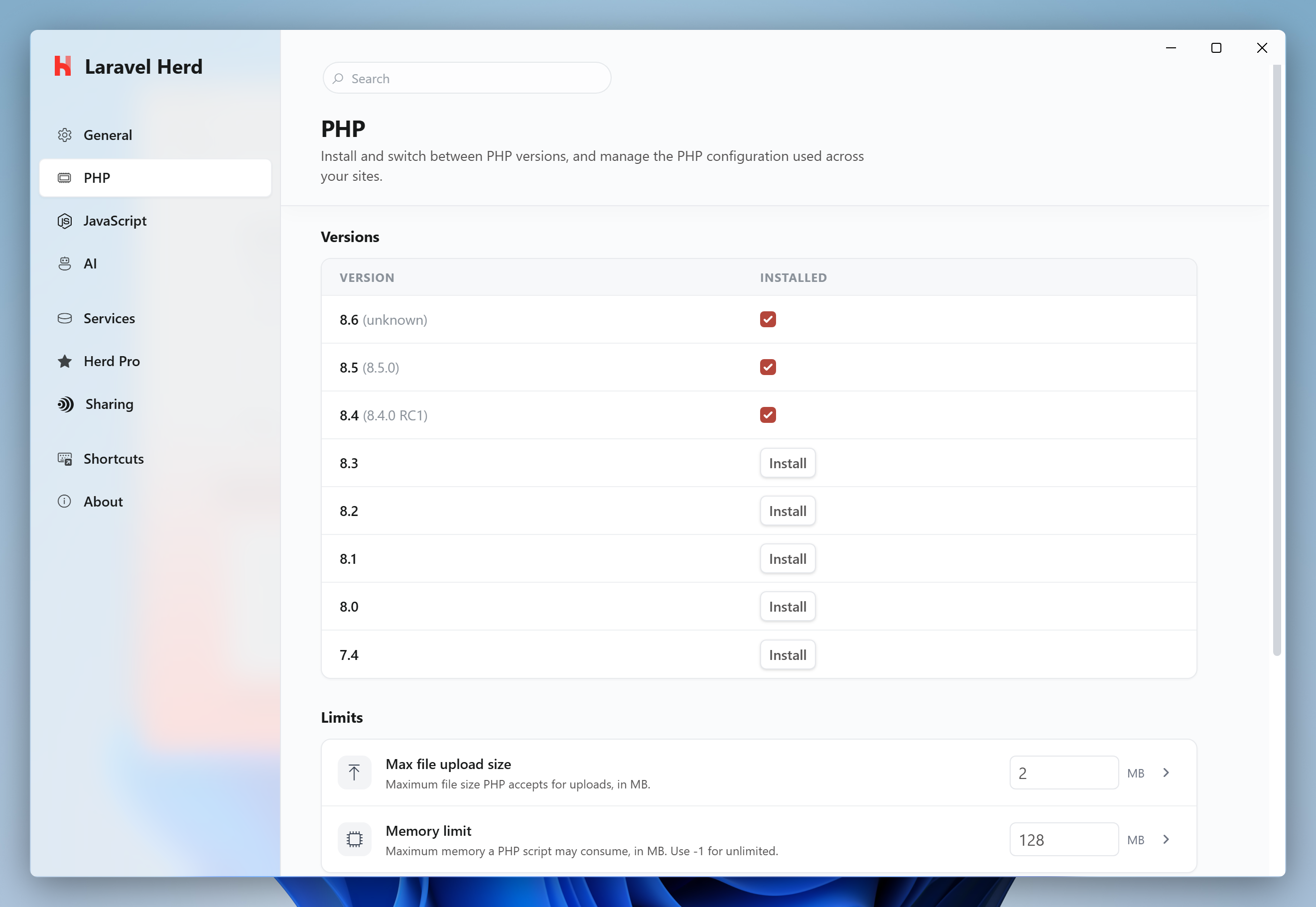
Task: Minimize the Laravel Herd window
Action: coord(1171,48)
